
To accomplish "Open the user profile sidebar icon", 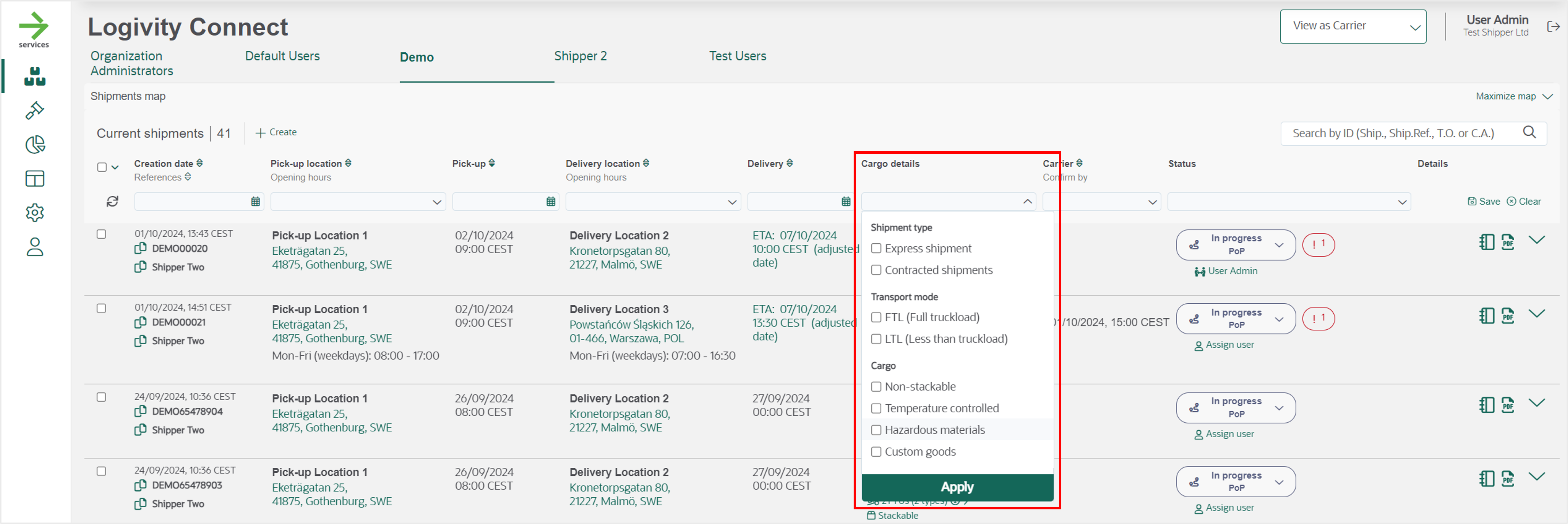I will (35, 247).
